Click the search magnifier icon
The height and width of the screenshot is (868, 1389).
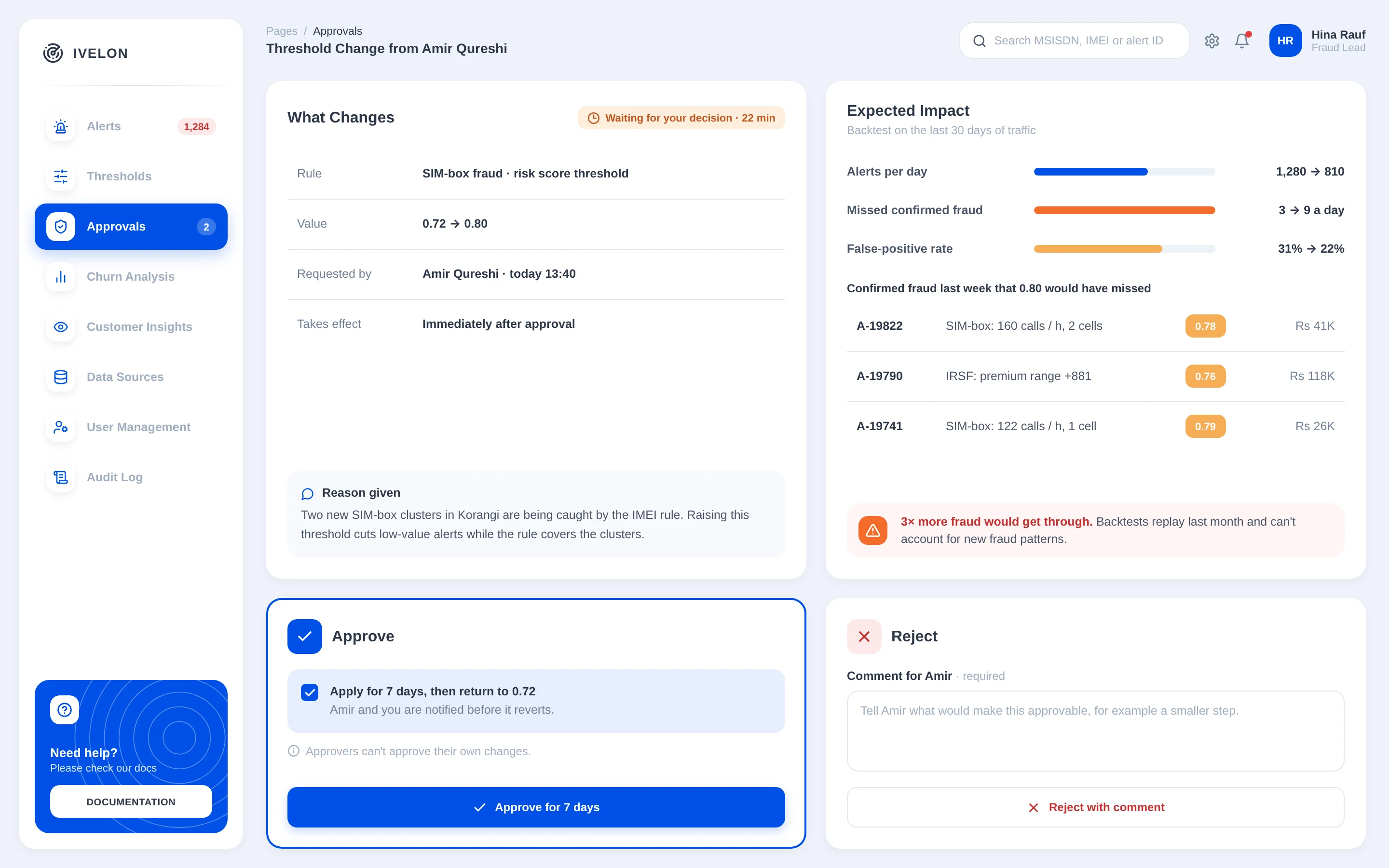pyautogui.click(x=979, y=41)
